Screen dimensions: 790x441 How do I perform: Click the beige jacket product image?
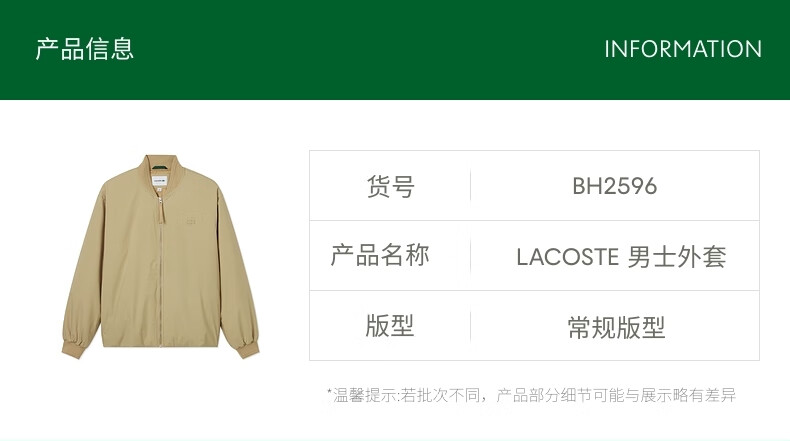[161, 257]
